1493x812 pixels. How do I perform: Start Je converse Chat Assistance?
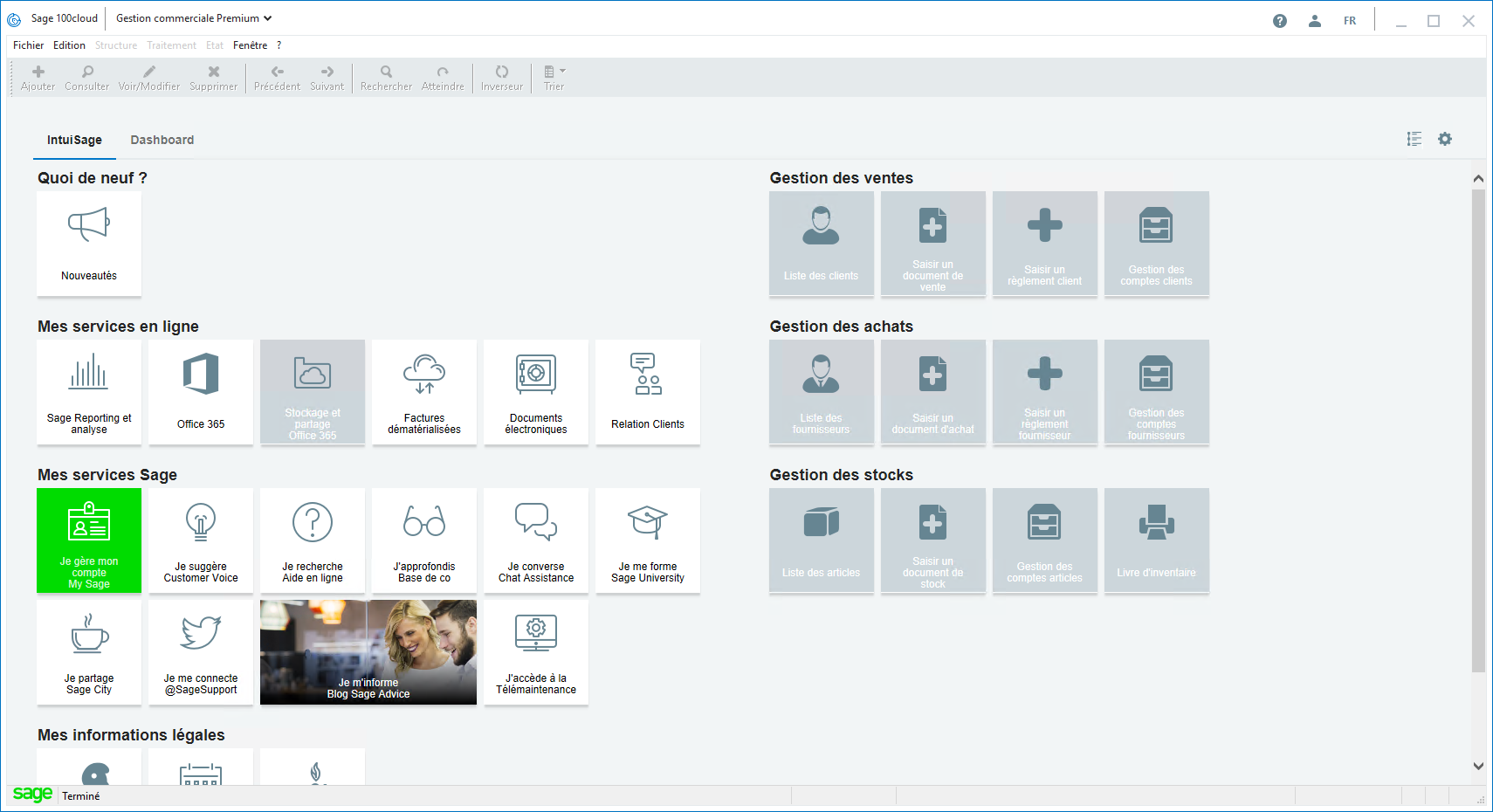pos(536,540)
